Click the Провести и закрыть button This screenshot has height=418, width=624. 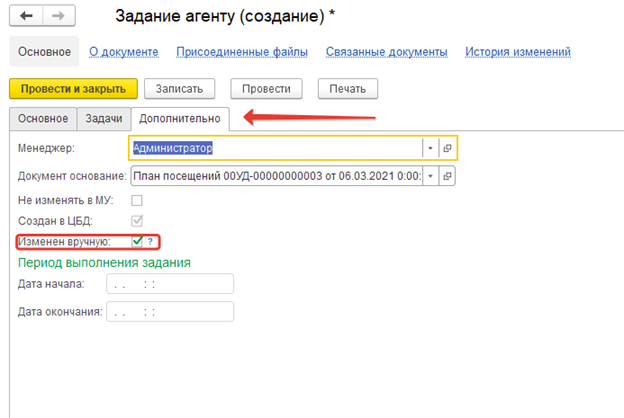73,88
